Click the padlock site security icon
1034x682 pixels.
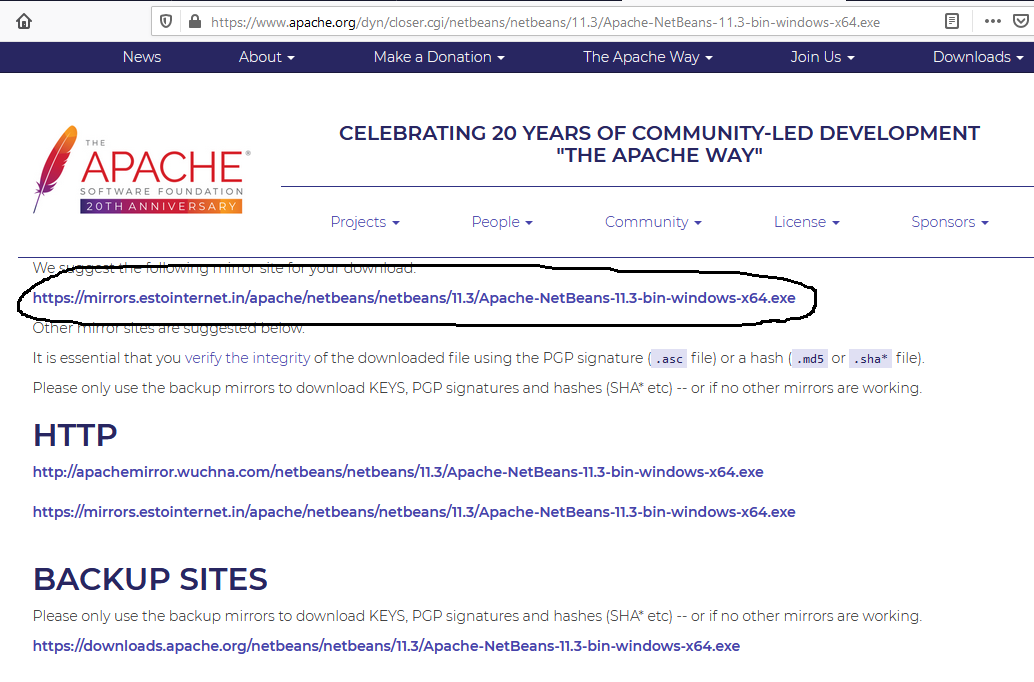195,22
